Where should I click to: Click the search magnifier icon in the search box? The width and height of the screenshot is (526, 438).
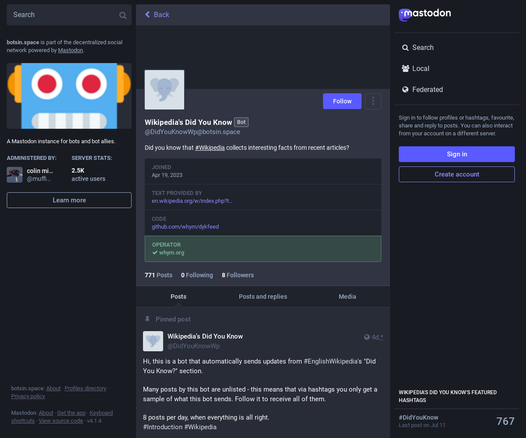123,15
